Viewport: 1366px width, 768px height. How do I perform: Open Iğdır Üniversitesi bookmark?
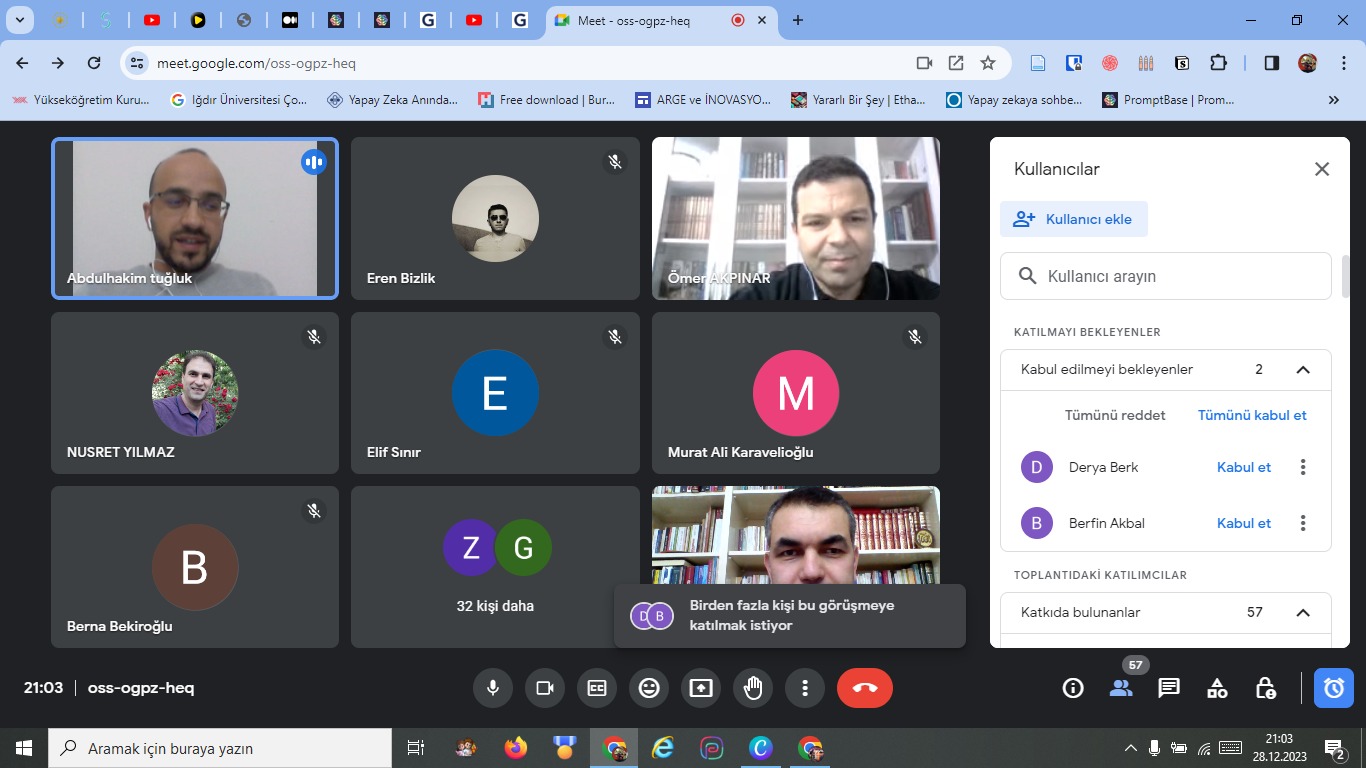tap(238, 100)
